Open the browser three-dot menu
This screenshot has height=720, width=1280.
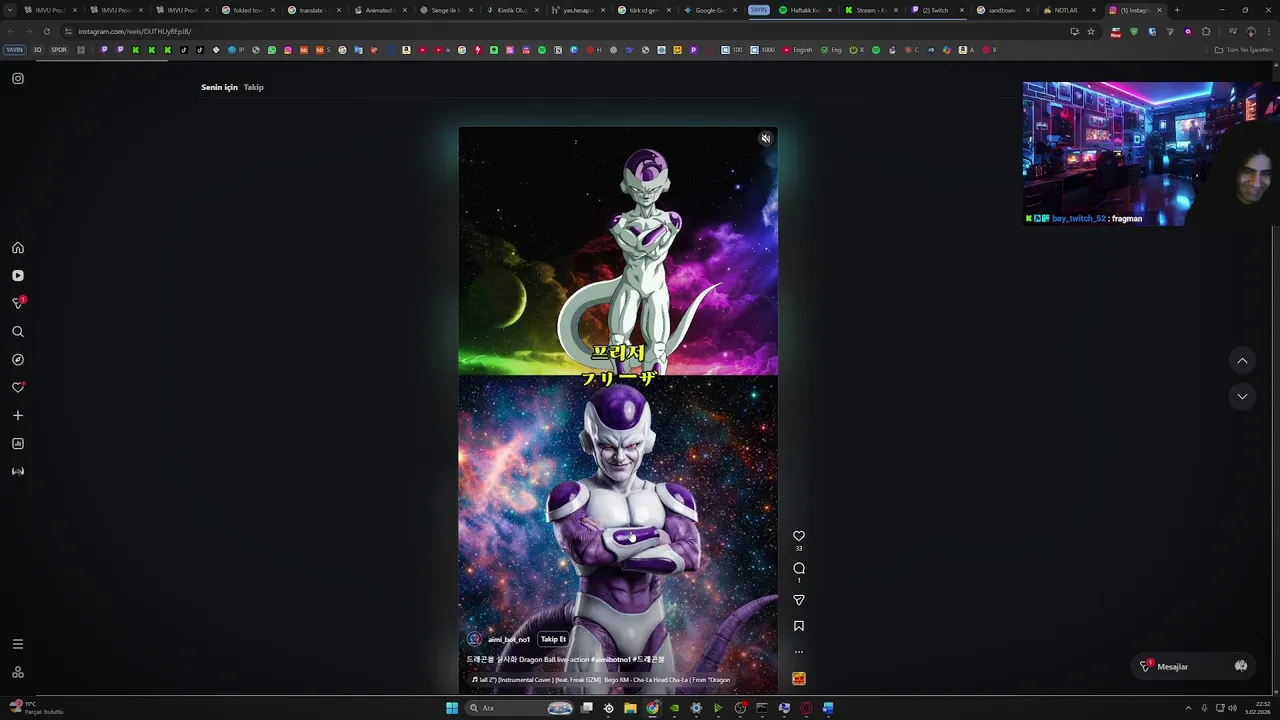(x=1268, y=31)
